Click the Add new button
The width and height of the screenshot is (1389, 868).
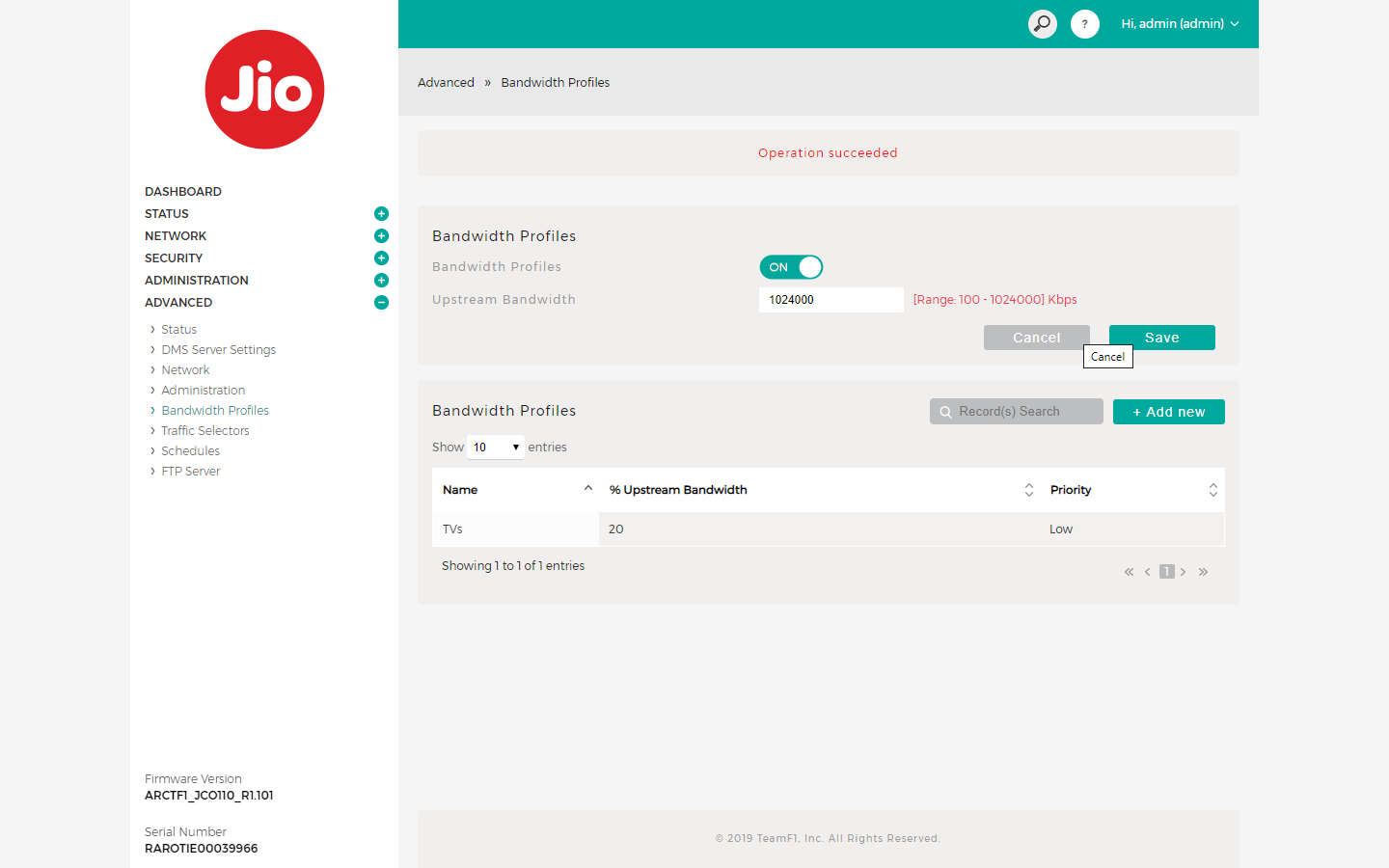[1168, 412]
